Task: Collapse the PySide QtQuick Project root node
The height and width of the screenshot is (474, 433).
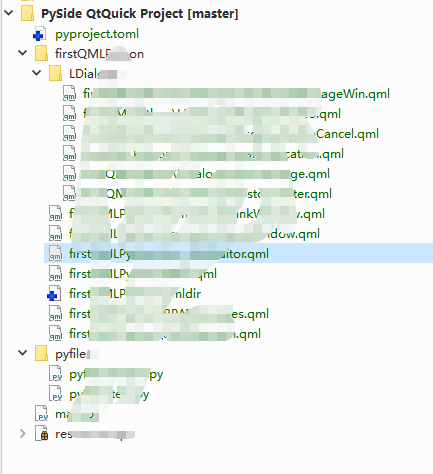Action: click(9, 13)
